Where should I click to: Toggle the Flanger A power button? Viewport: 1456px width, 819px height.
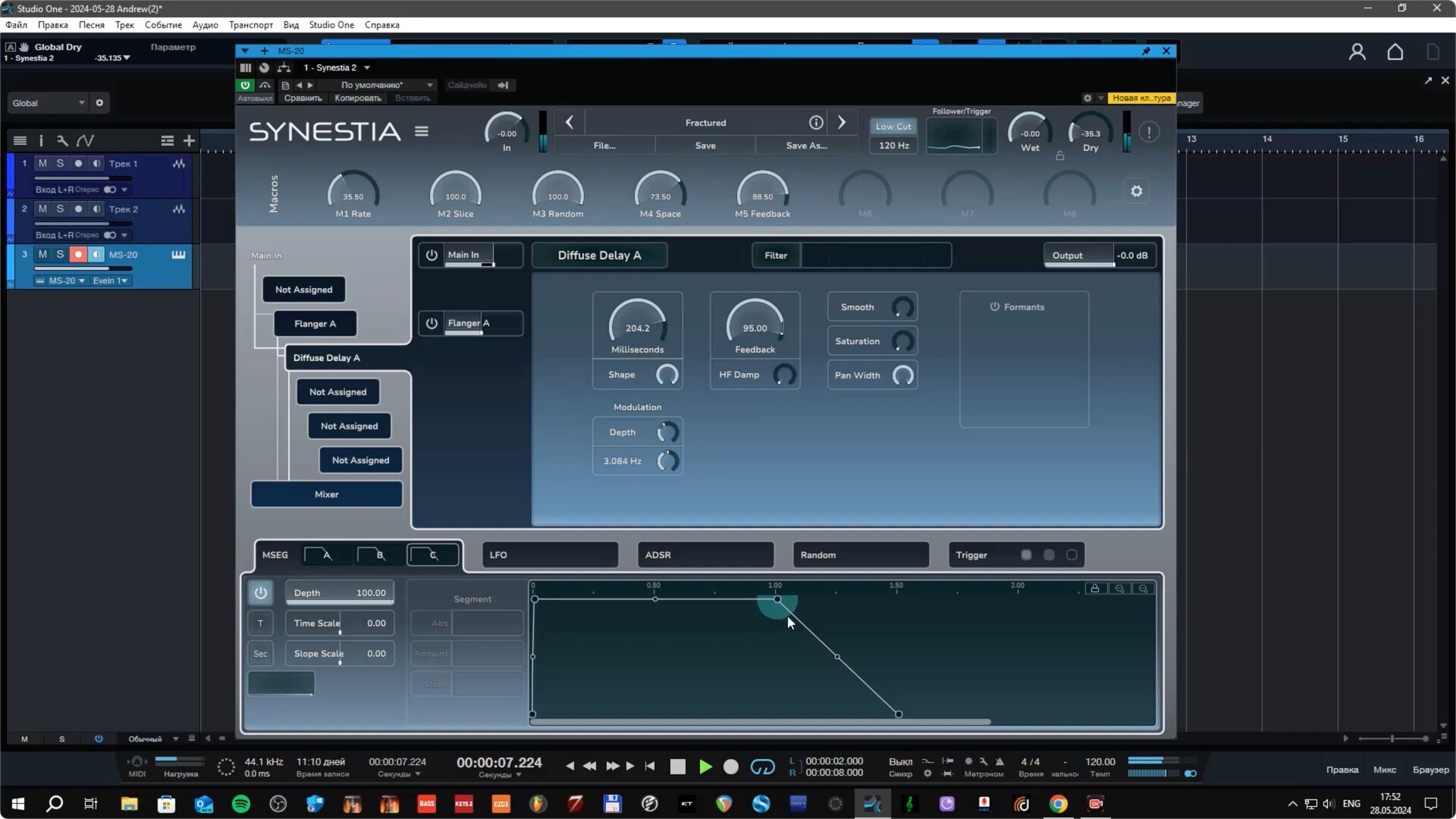point(431,323)
